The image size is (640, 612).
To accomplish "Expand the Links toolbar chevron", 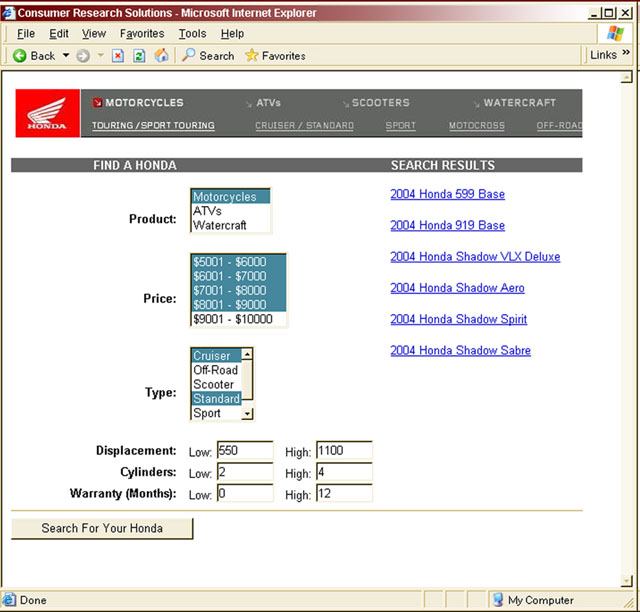I will point(626,53).
